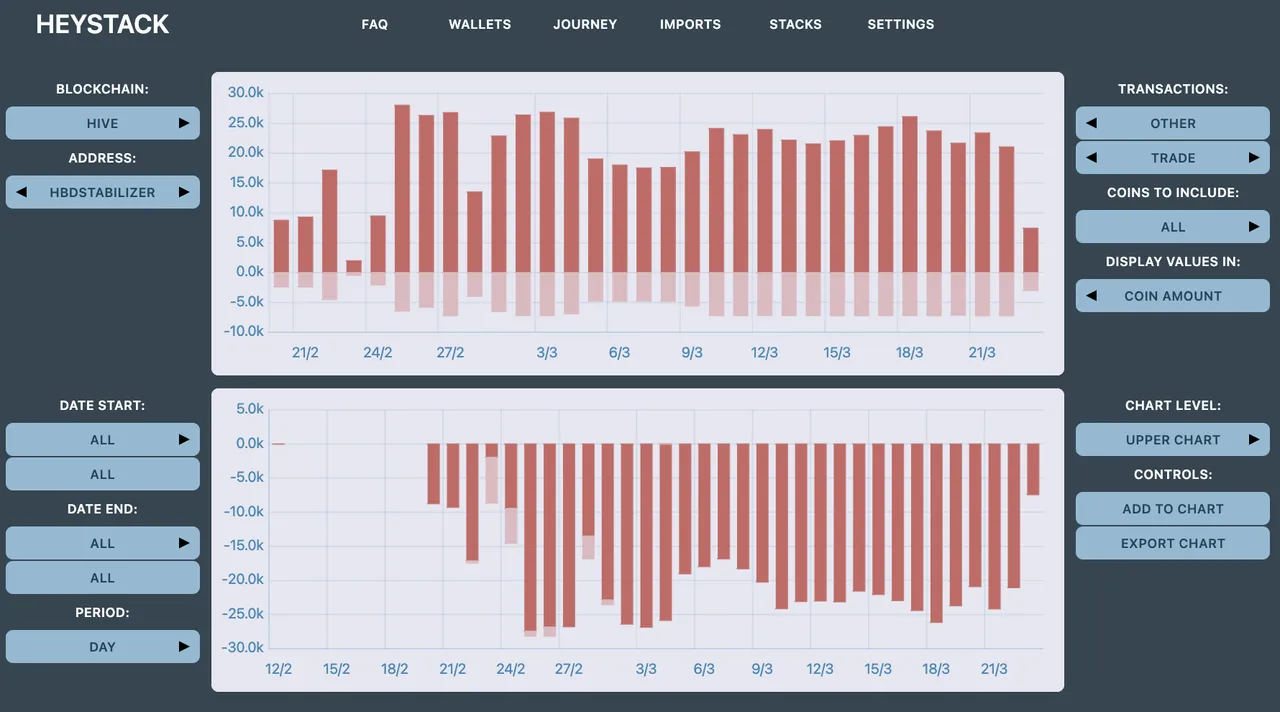
Task: Click the HEYSTACK logo
Action: point(103,24)
